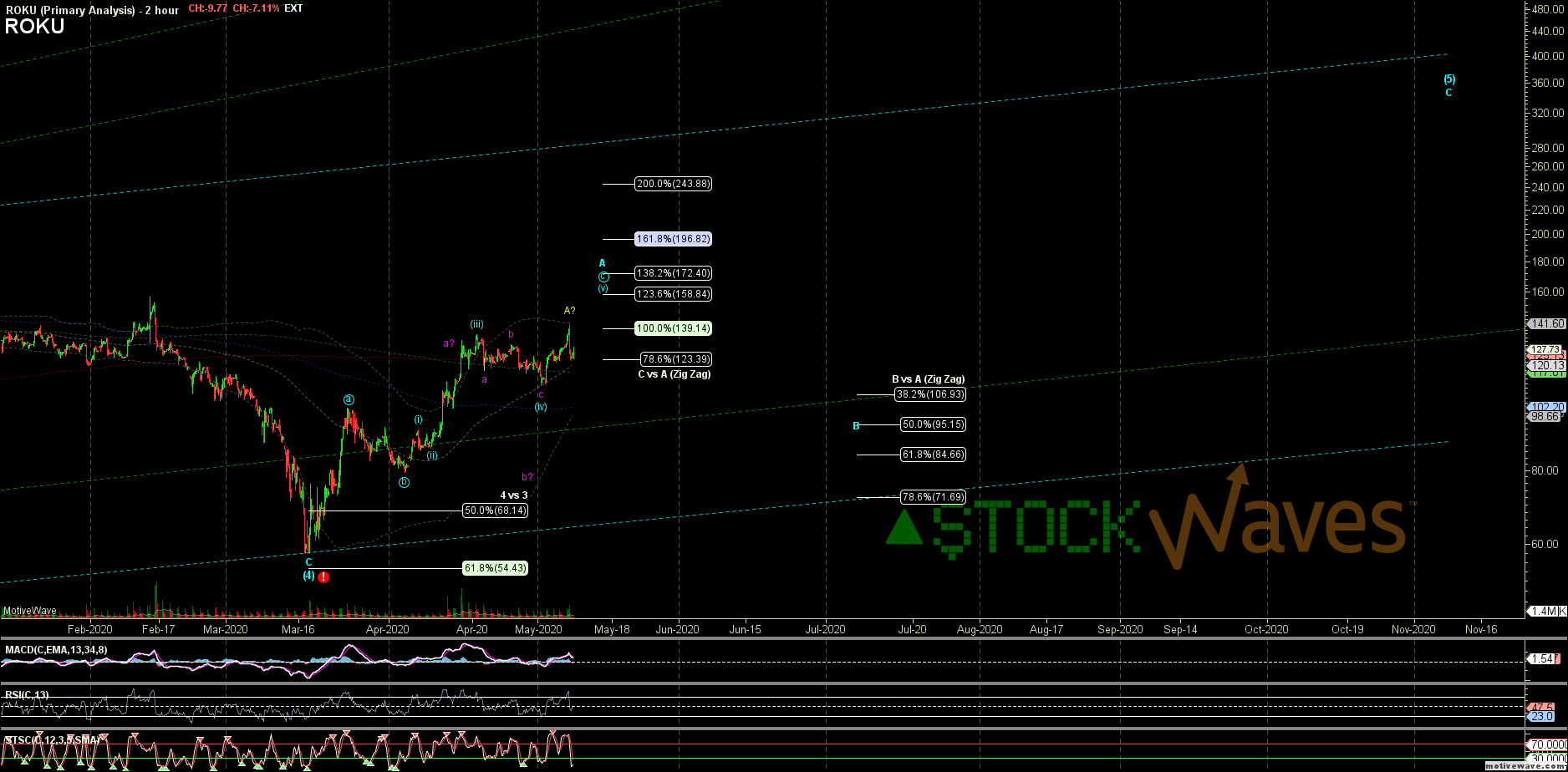This screenshot has height=772, width=1568.
Task: Select the CH:-7.11% percent change readout
Action: 257,8
